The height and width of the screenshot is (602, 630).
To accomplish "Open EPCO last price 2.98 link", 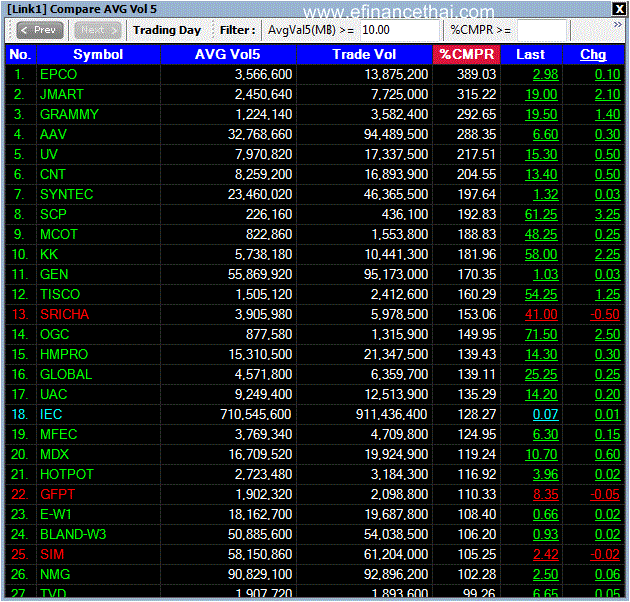I will click(545, 74).
